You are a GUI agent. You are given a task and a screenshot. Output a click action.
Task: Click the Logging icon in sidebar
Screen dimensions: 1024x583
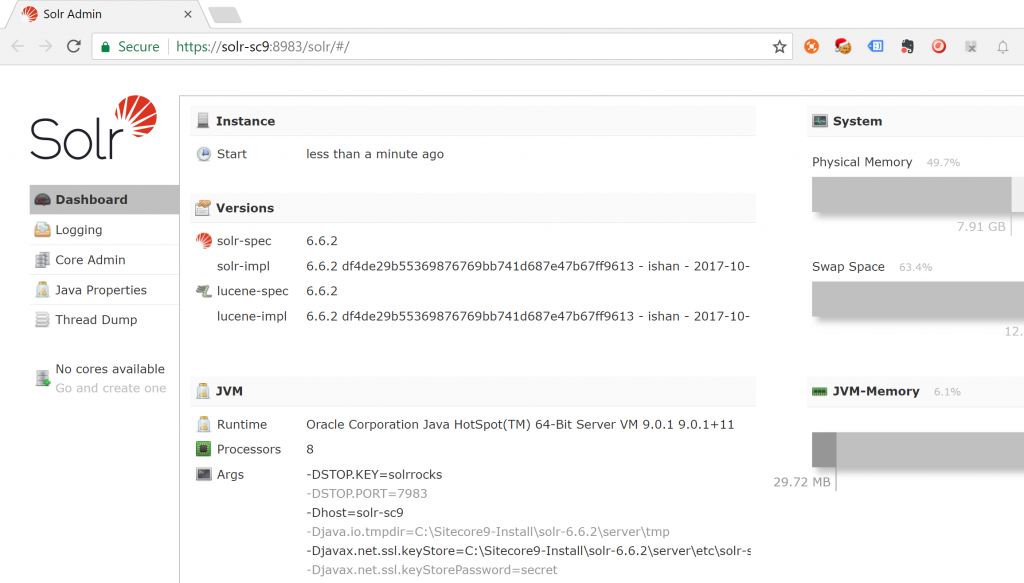coord(42,230)
